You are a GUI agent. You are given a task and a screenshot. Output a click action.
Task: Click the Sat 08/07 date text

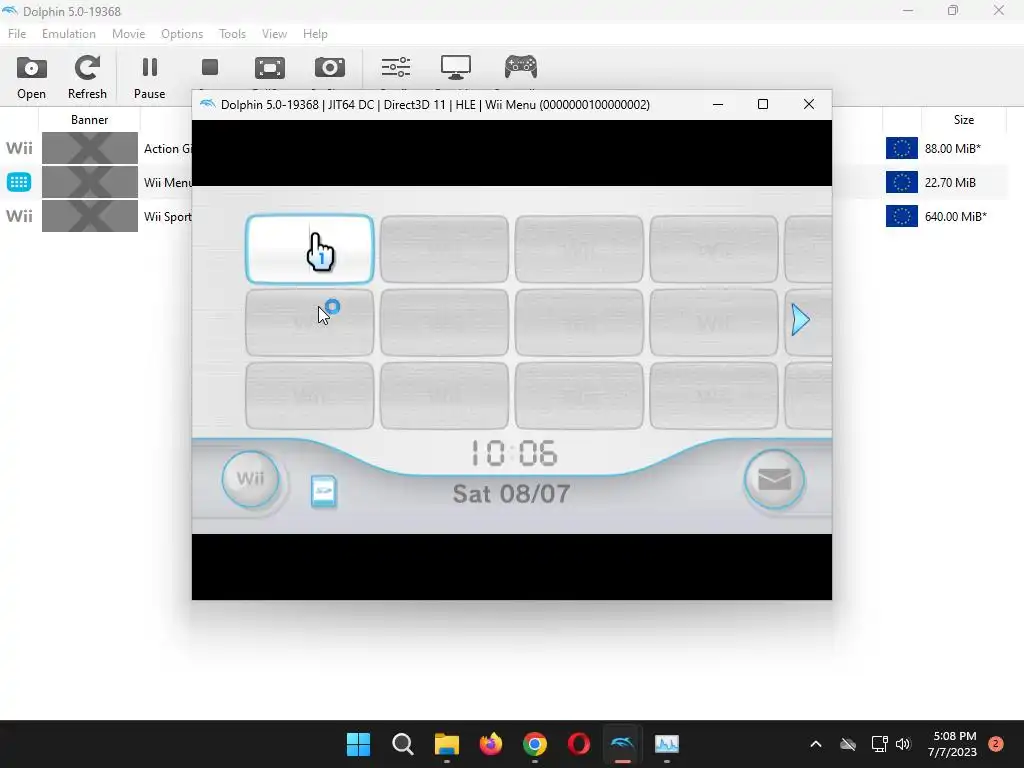coord(511,494)
